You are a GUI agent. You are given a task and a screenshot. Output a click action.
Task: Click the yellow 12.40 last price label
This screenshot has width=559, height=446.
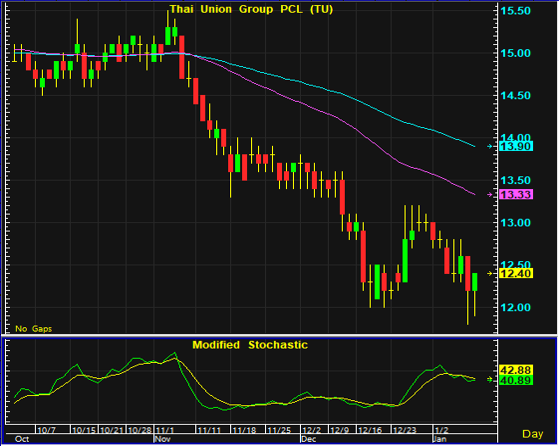(x=516, y=273)
